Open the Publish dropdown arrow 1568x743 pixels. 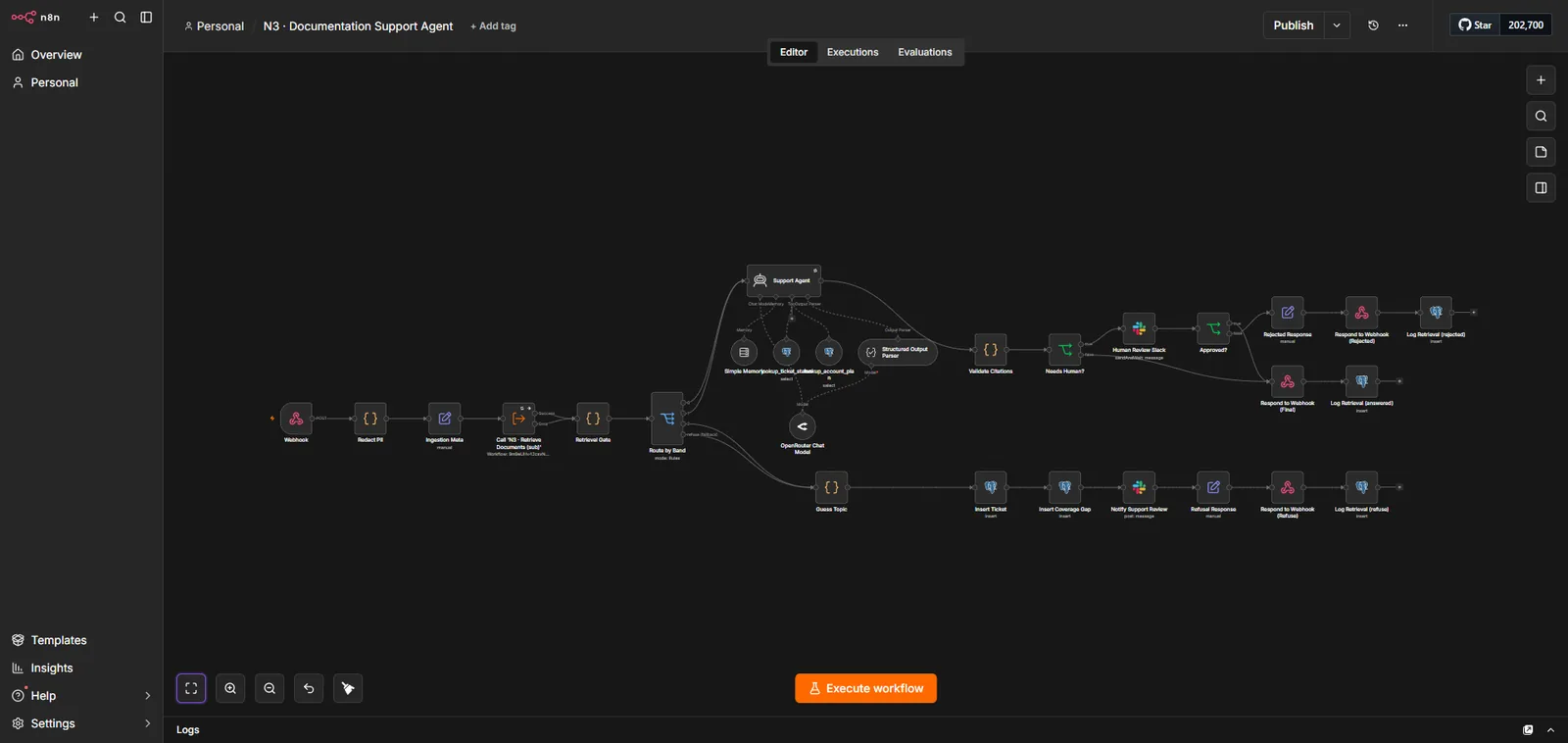tap(1337, 25)
